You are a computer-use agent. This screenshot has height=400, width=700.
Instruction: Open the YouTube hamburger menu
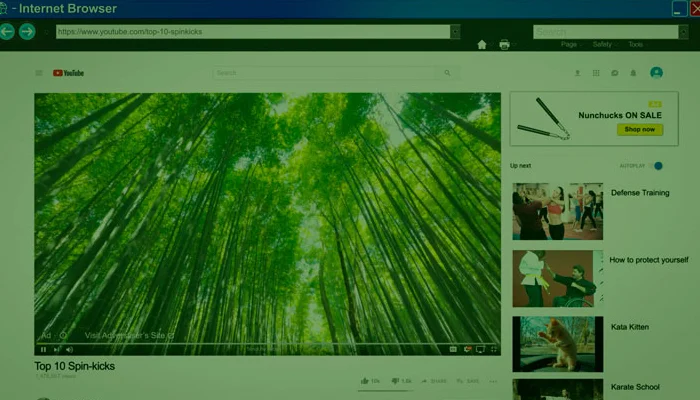pos(39,73)
